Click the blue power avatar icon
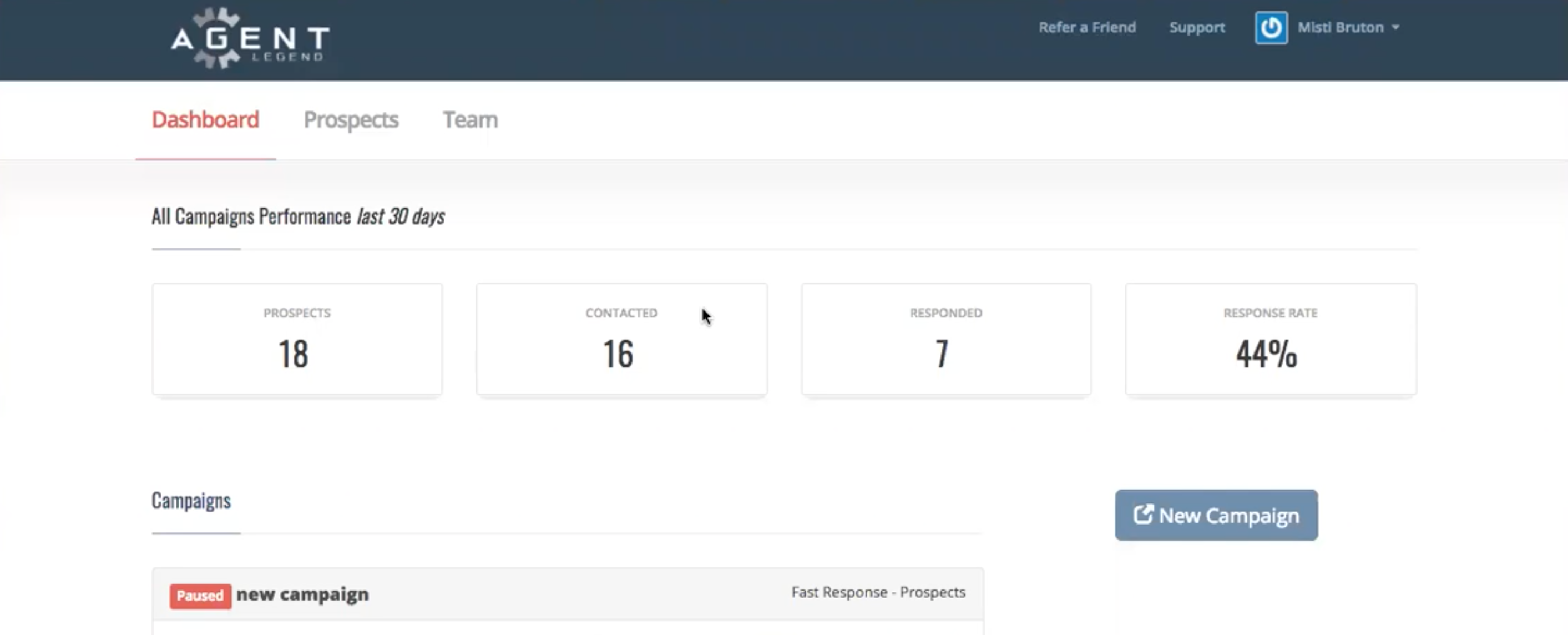This screenshot has width=1568, height=635. click(1271, 27)
